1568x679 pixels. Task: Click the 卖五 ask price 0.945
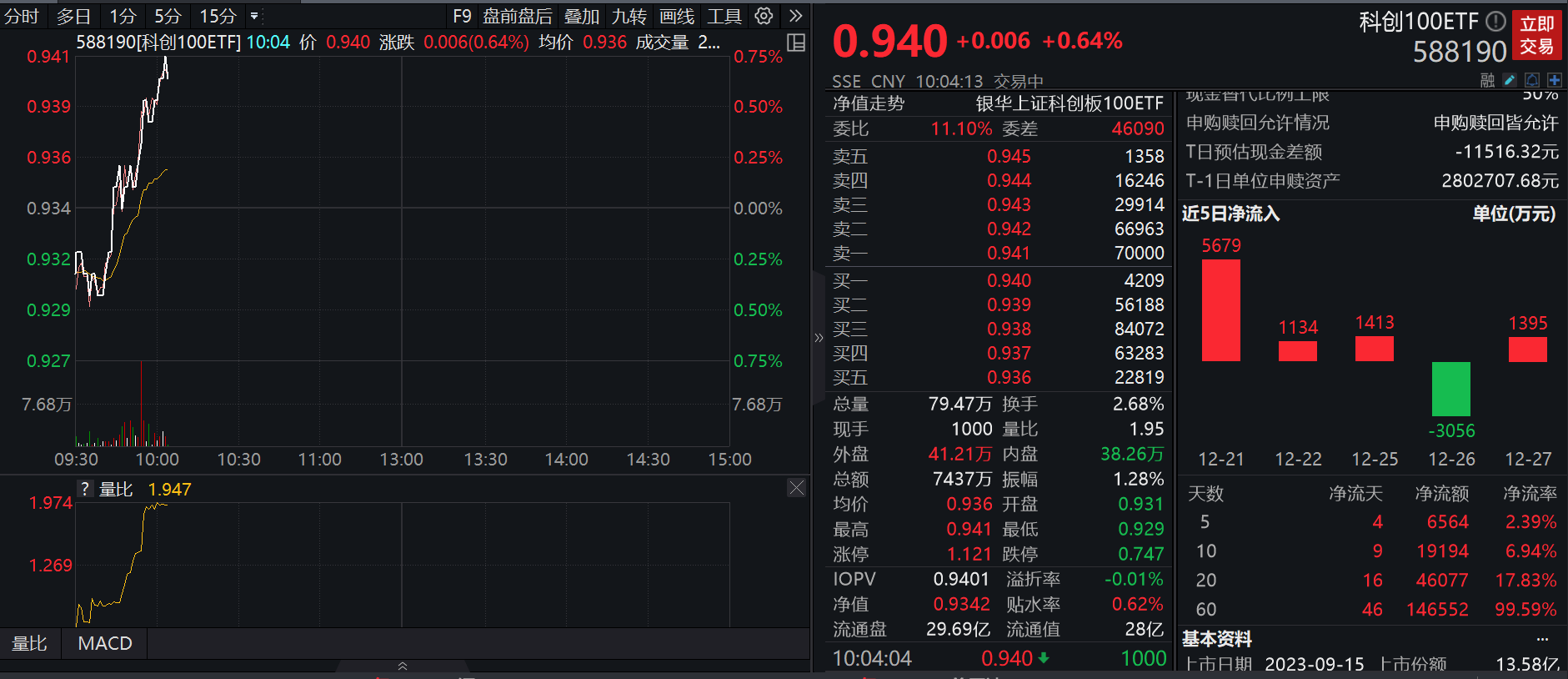1009,156
